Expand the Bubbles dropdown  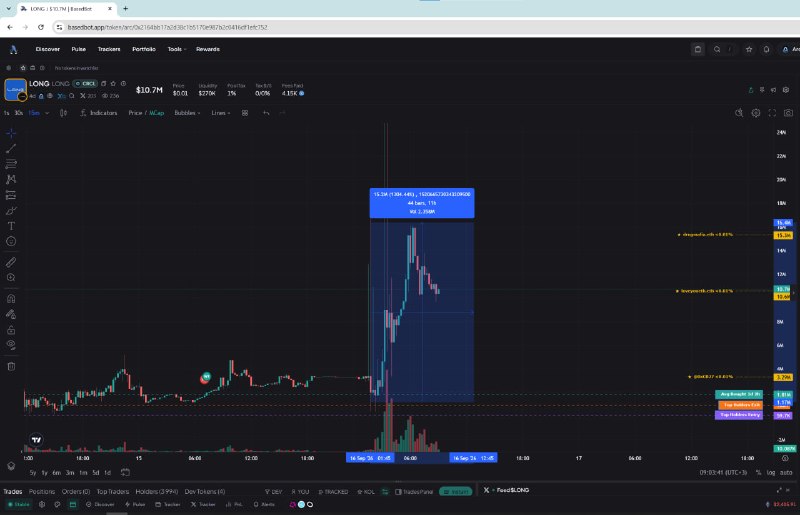click(187, 113)
